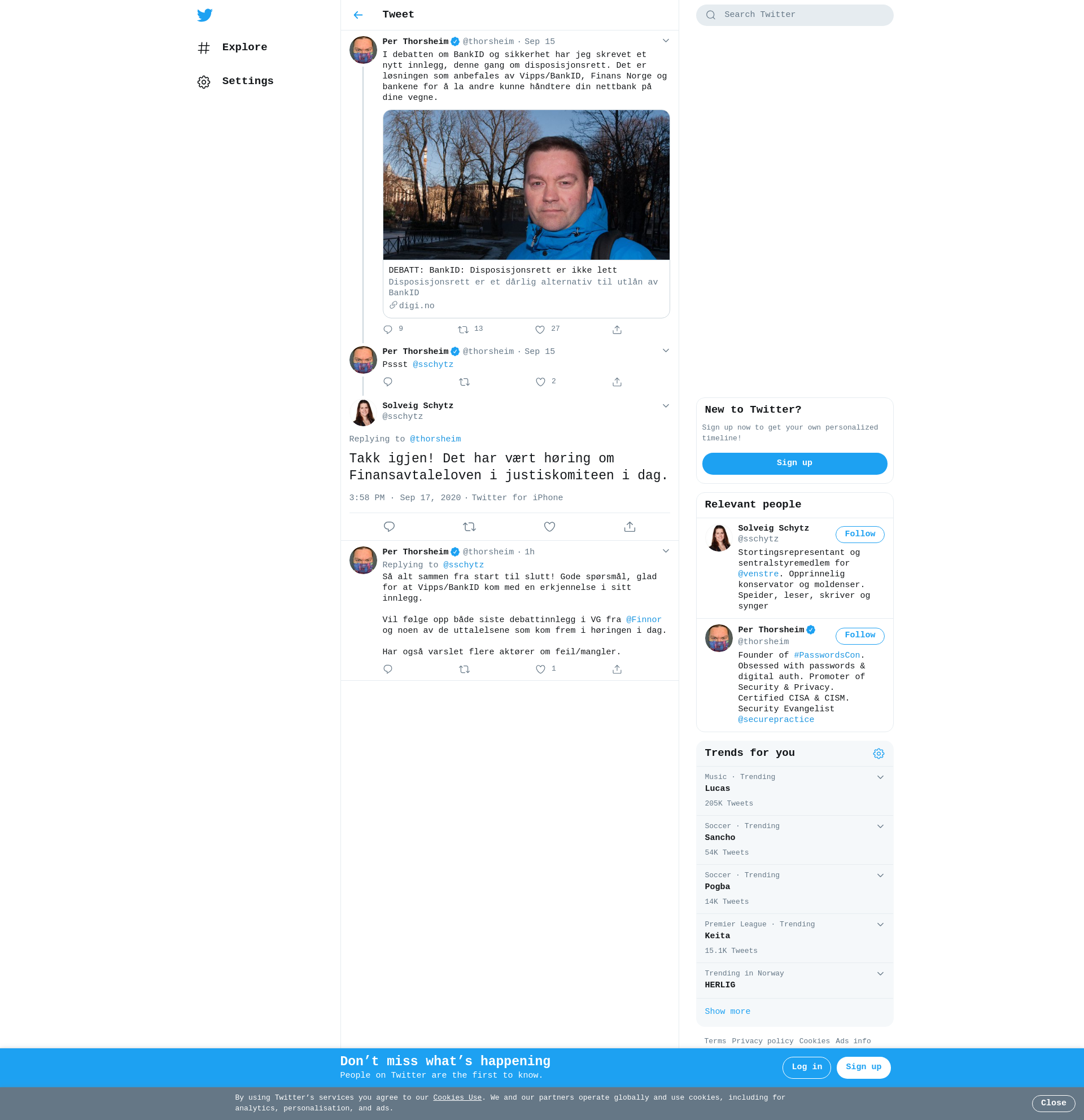The height and width of the screenshot is (1120, 1084).
Task: Open the DEBATT BankID article headline
Action: (503, 270)
